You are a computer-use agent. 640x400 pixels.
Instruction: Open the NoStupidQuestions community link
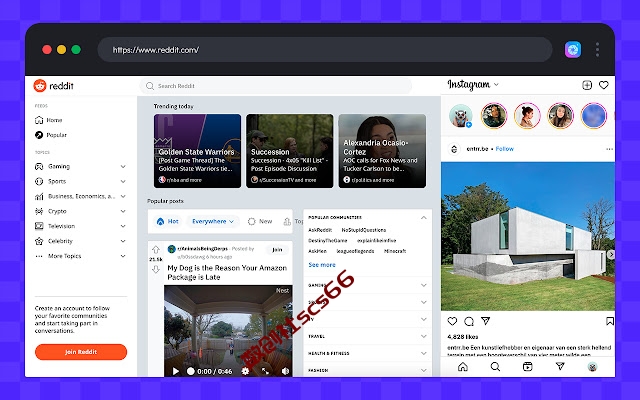[364, 230]
